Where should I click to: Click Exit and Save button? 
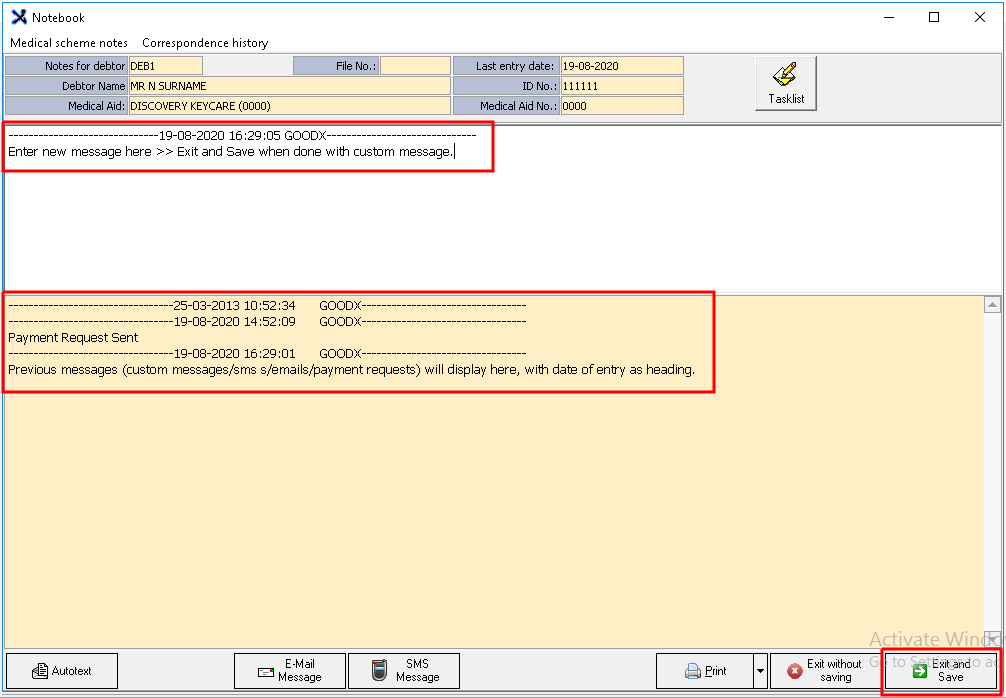pyautogui.click(x=941, y=670)
